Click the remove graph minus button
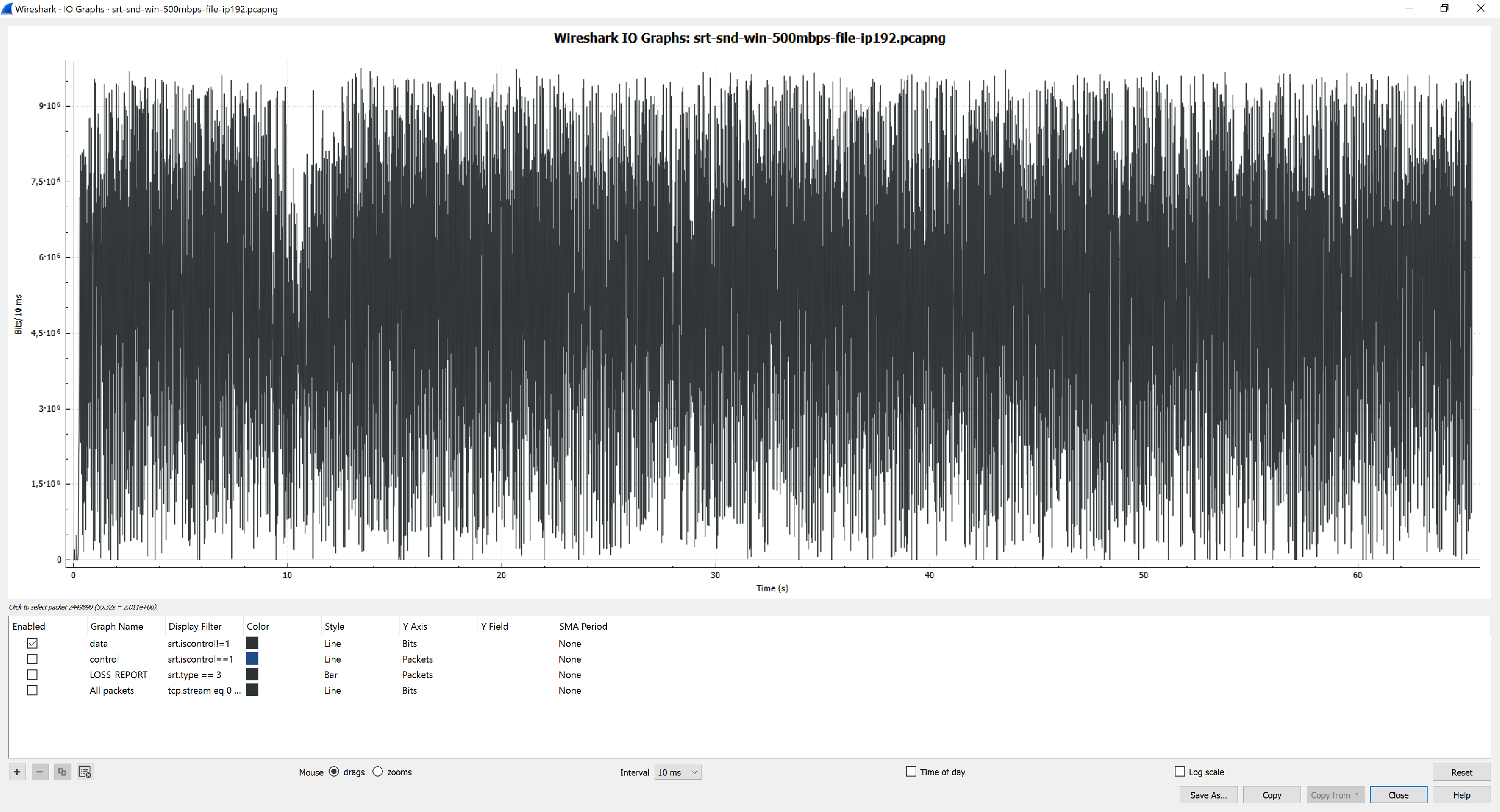The image size is (1500, 812). click(40, 772)
